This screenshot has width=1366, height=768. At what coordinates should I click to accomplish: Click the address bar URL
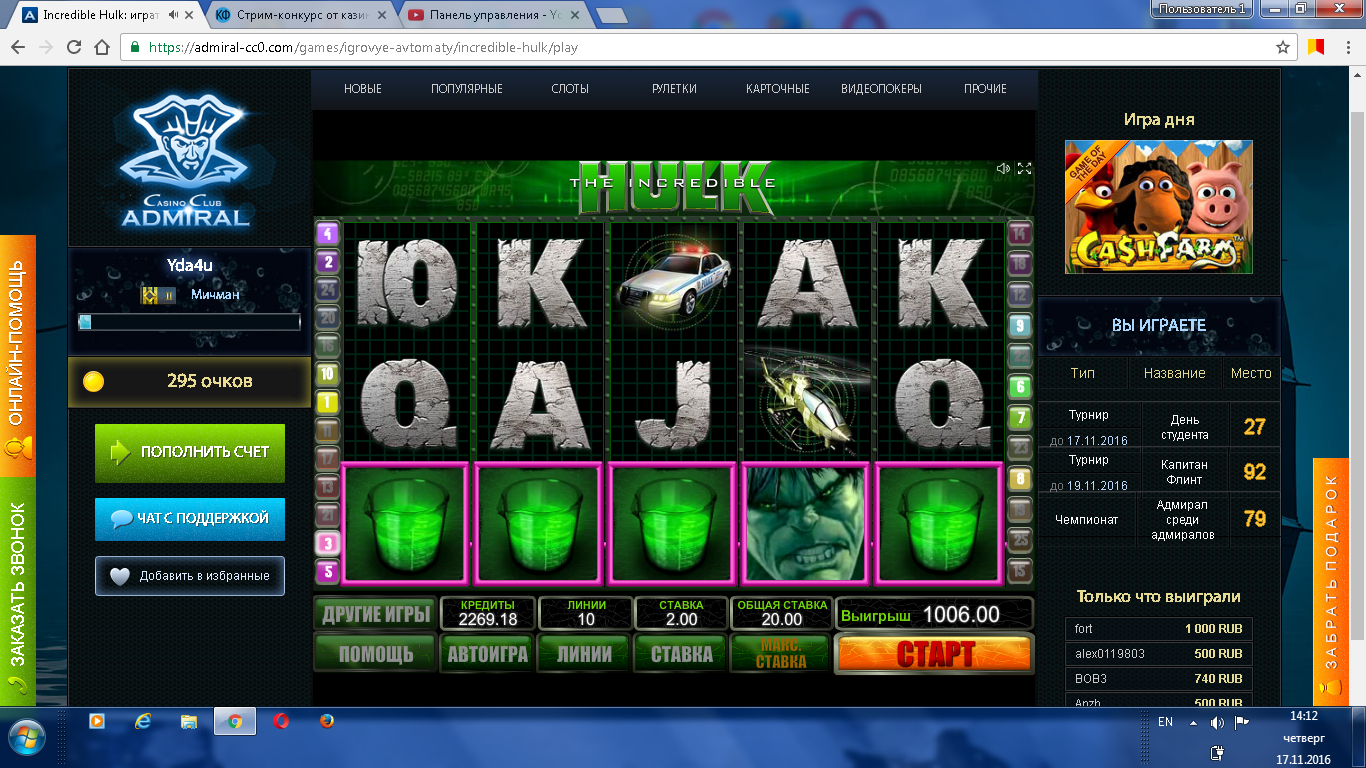tap(363, 47)
